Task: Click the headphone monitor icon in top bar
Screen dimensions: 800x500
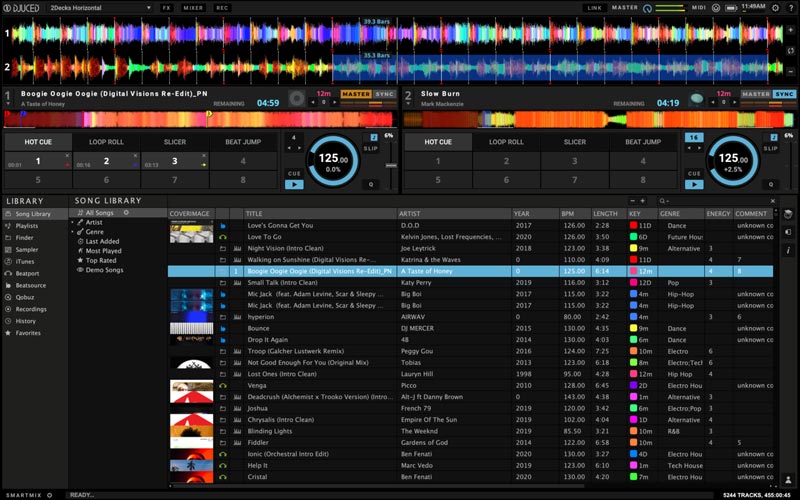Action: 716,8
